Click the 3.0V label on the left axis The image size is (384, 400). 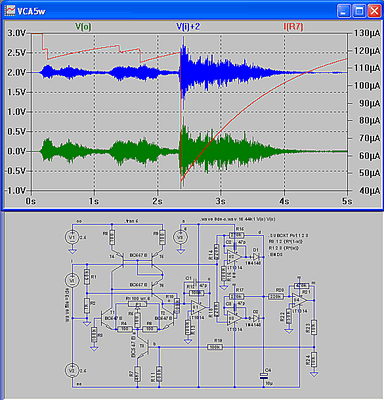click(x=16, y=33)
